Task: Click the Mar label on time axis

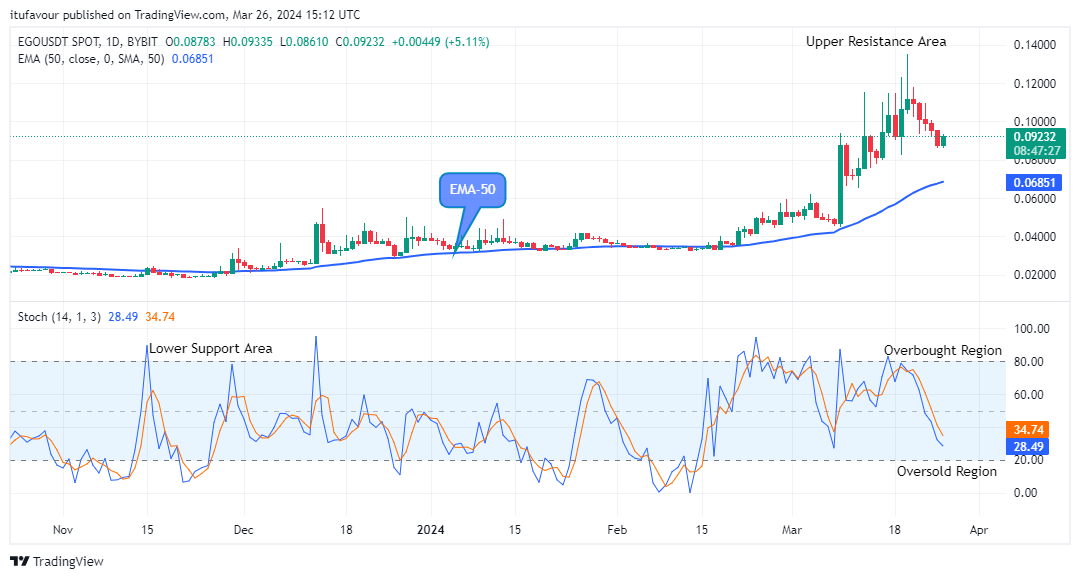Action: (792, 529)
